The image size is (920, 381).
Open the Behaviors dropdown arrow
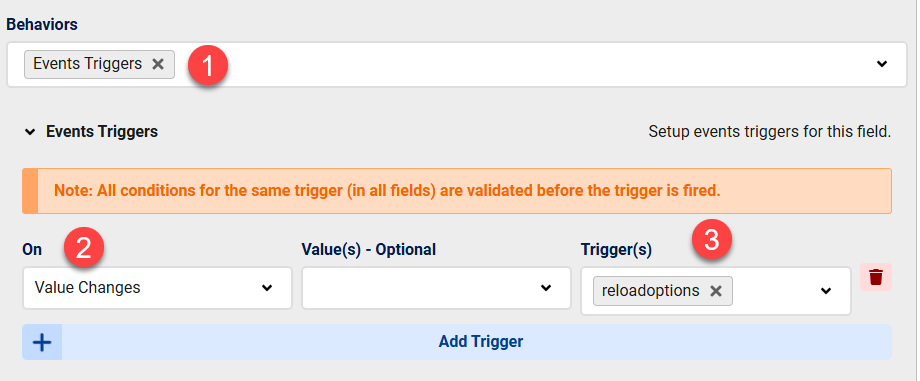pyautogui.click(x=882, y=64)
